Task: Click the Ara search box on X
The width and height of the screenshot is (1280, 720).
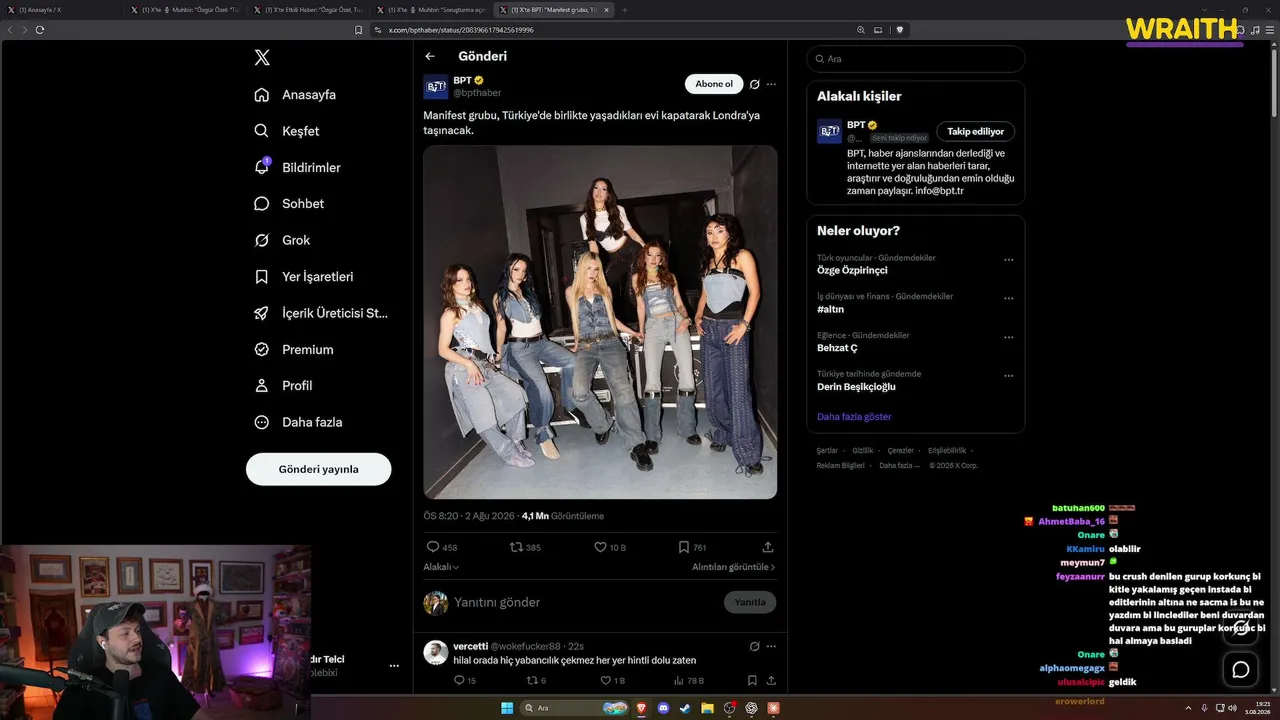Action: 915,59
